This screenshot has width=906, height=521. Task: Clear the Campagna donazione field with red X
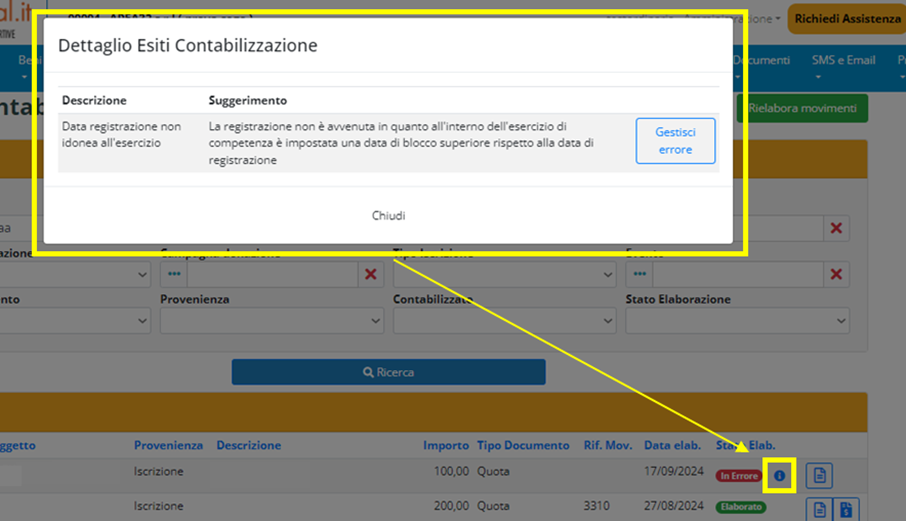tap(371, 274)
